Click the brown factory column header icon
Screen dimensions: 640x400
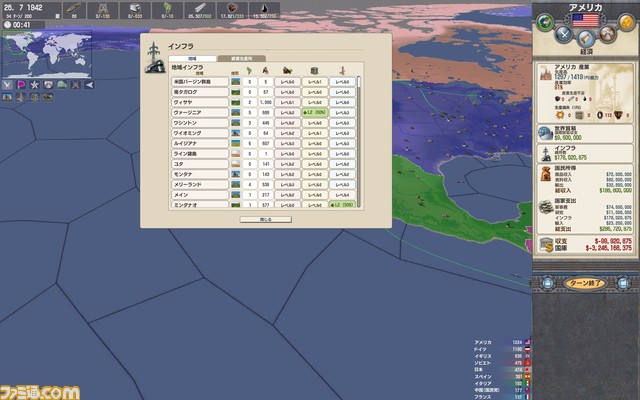tap(287, 71)
